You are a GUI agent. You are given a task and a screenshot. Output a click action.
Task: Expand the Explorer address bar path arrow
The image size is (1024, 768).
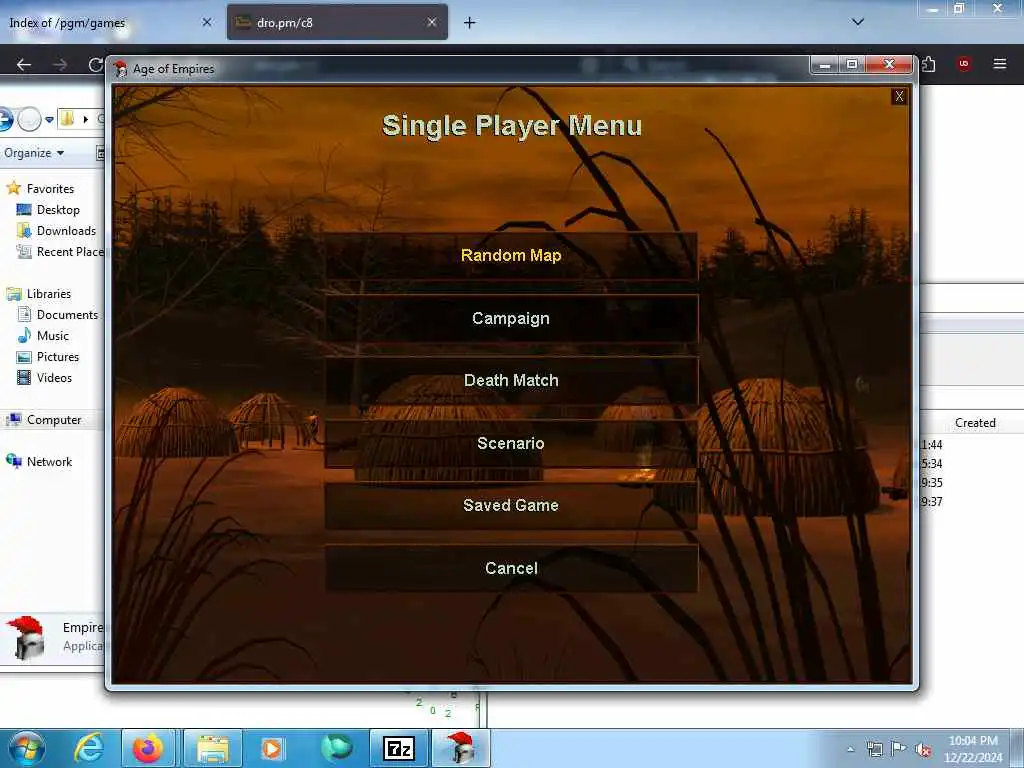click(86, 120)
